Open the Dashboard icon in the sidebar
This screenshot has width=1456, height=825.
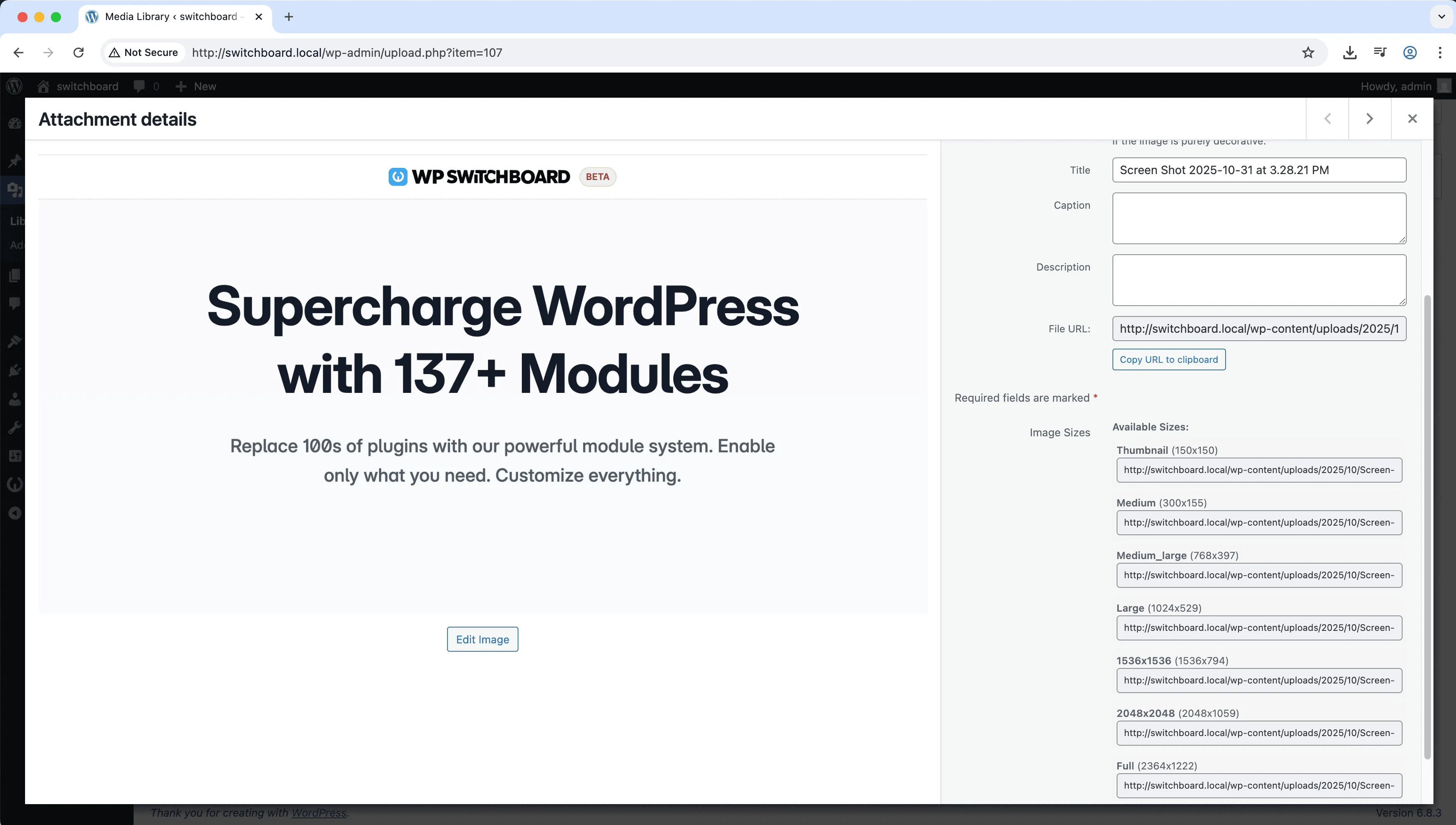(15, 124)
